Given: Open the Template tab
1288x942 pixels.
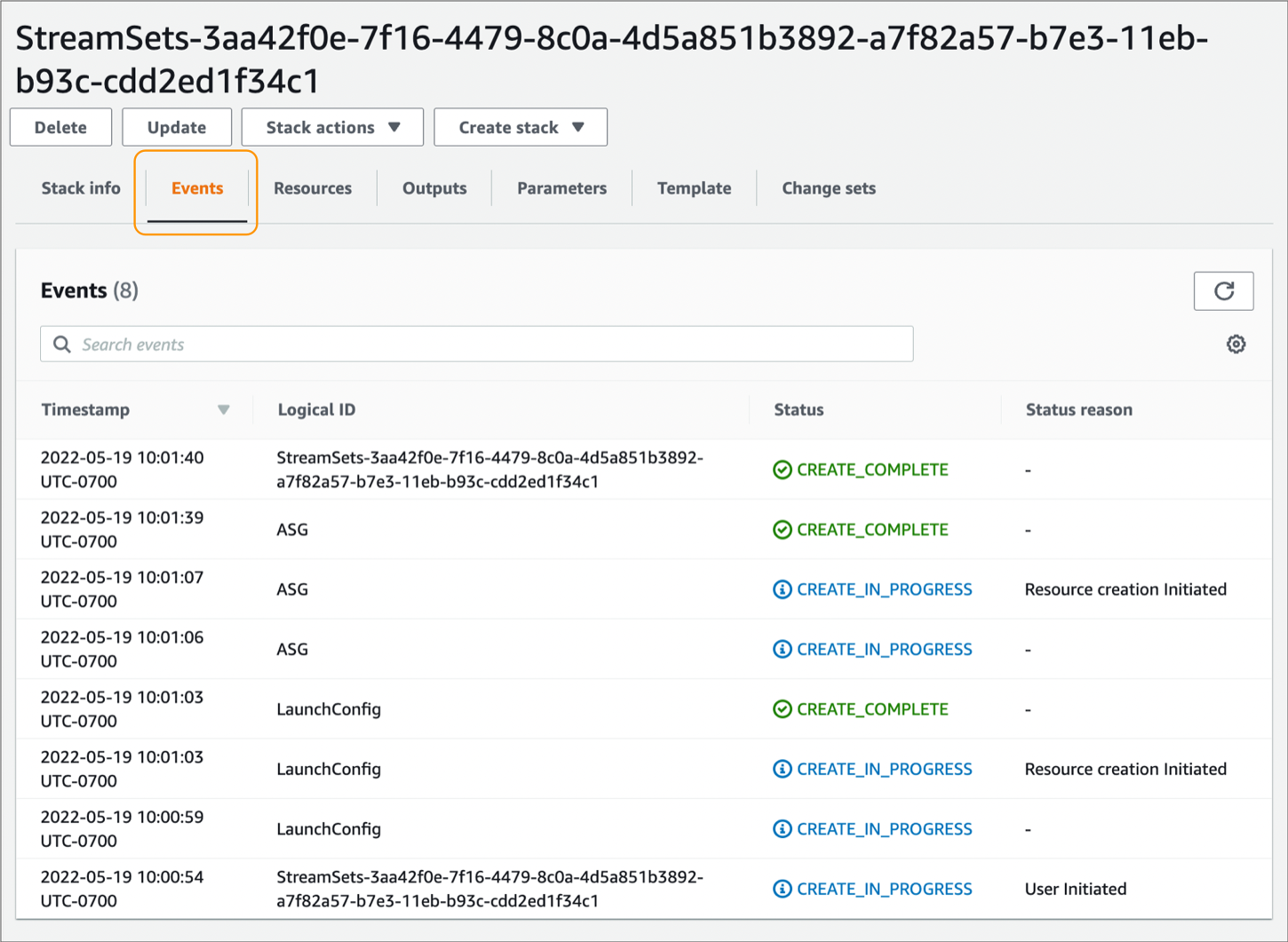Looking at the screenshot, I should (x=694, y=187).
